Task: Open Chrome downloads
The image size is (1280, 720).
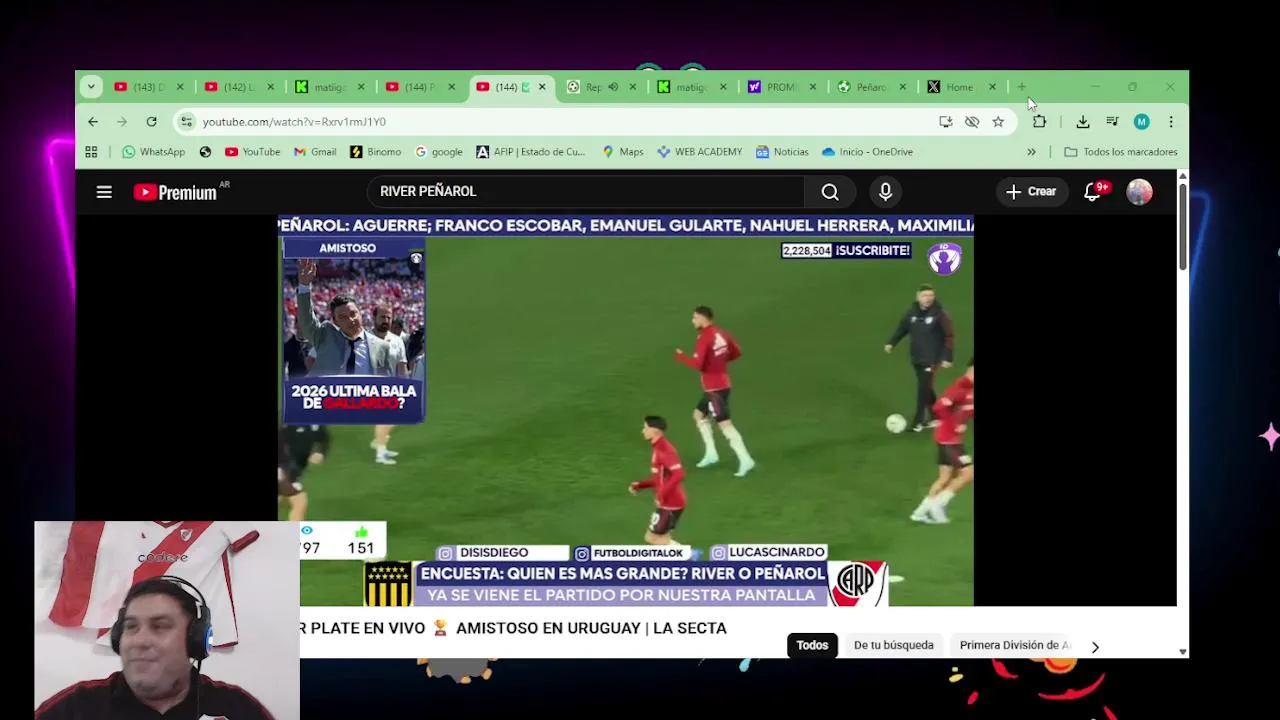Action: [1082, 122]
